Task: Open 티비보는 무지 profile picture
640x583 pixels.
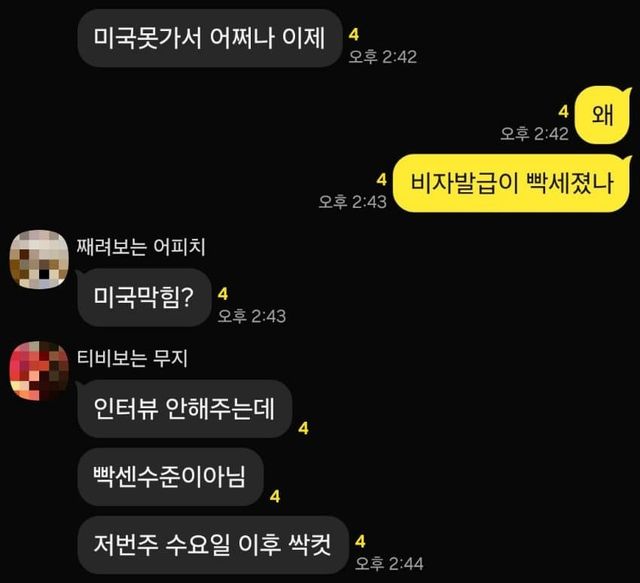Action: click(x=39, y=371)
